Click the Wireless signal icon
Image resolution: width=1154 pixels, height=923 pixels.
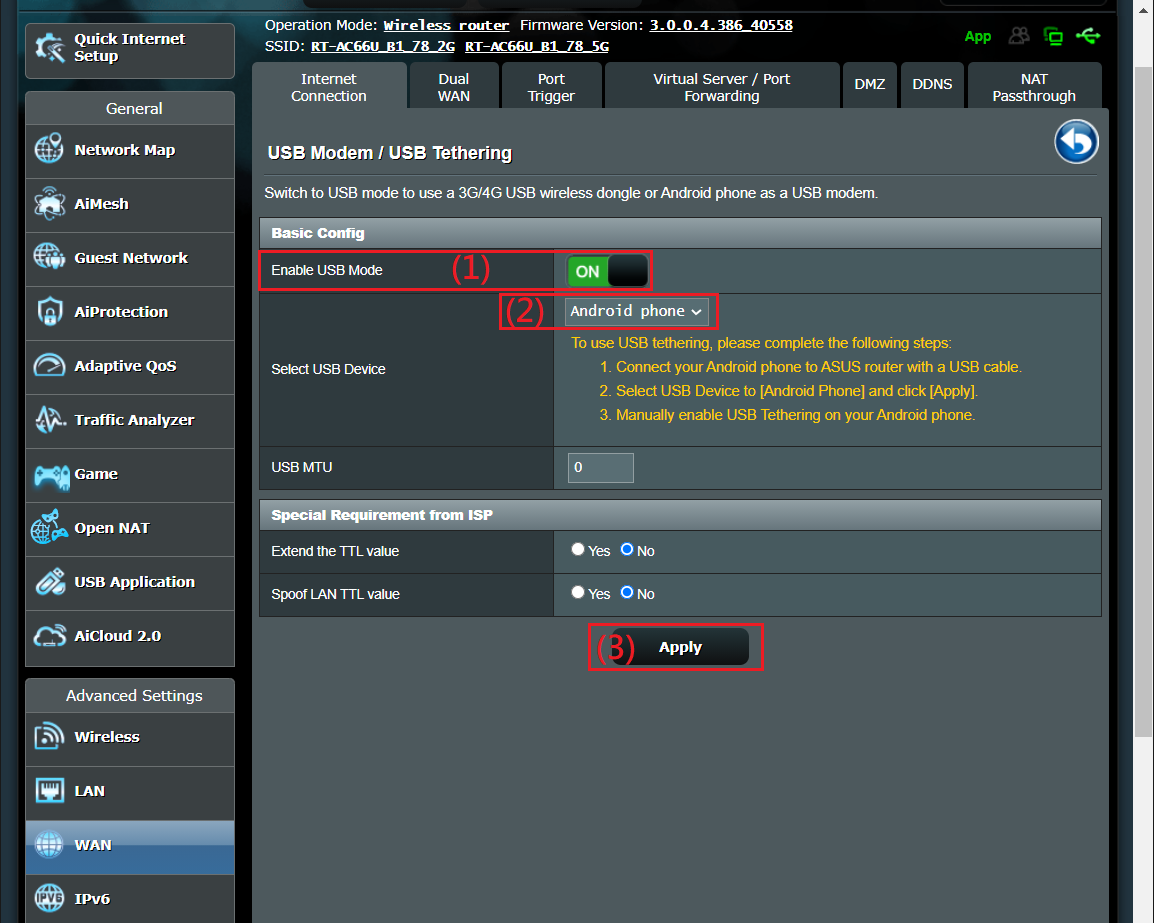(x=49, y=736)
